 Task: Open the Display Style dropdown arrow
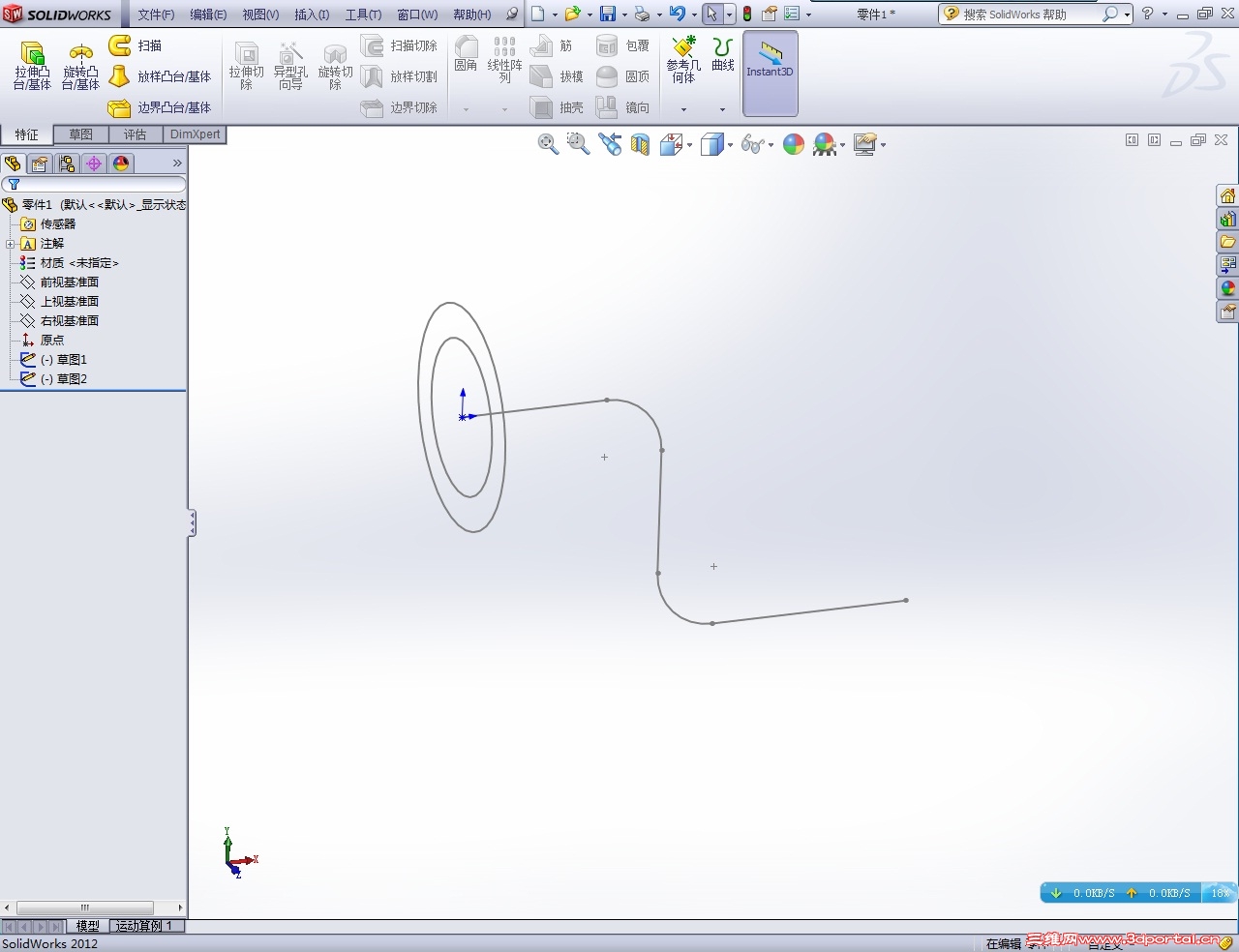pyautogui.click(x=730, y=145)
